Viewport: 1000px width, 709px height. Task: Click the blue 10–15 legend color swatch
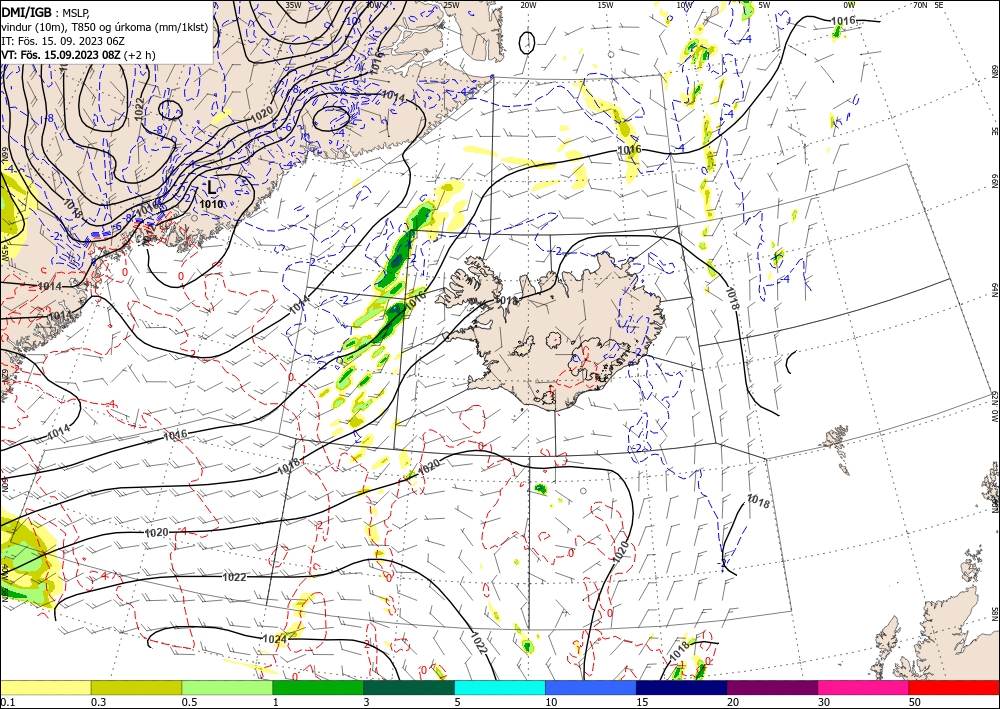tap(591, 687)
